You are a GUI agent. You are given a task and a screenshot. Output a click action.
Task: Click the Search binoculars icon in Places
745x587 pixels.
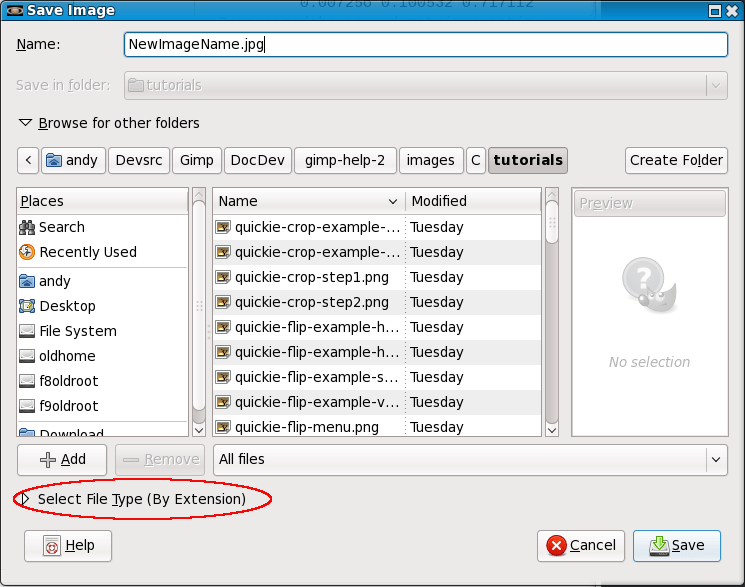click(x=27, y=227)
